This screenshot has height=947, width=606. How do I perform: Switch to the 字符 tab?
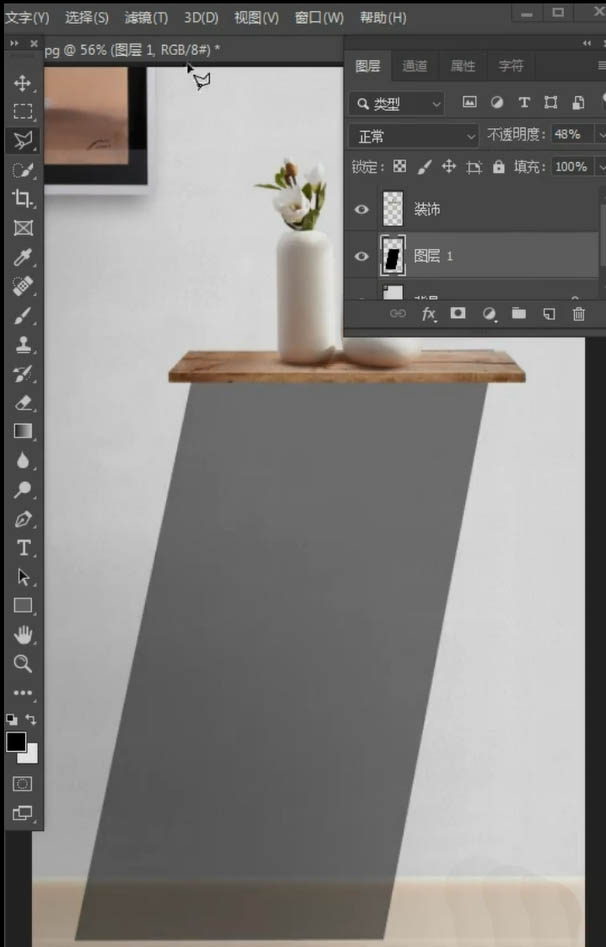point(511,66)
